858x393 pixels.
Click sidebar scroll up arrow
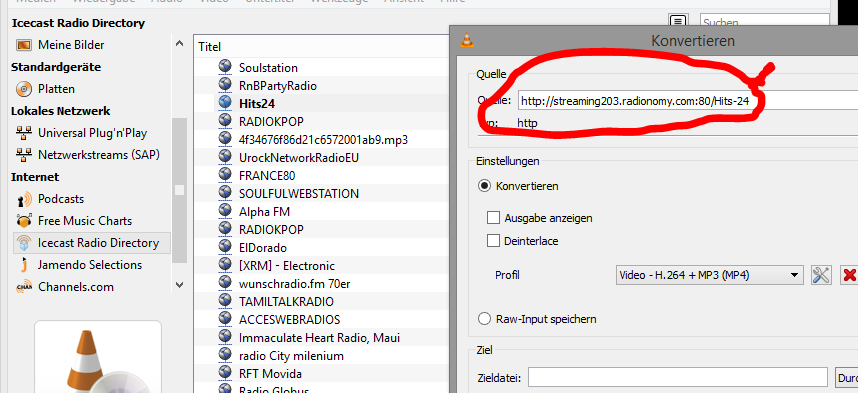point(179,44)
